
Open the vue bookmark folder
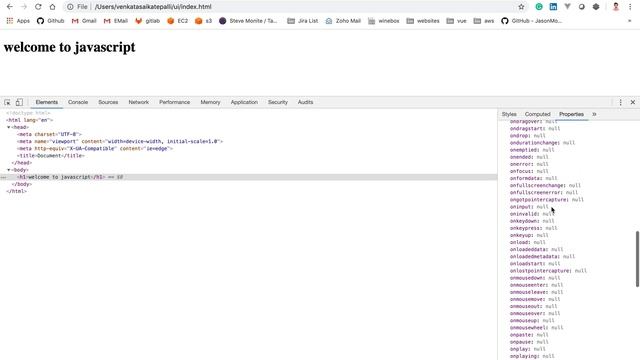[x=456, y=21]
